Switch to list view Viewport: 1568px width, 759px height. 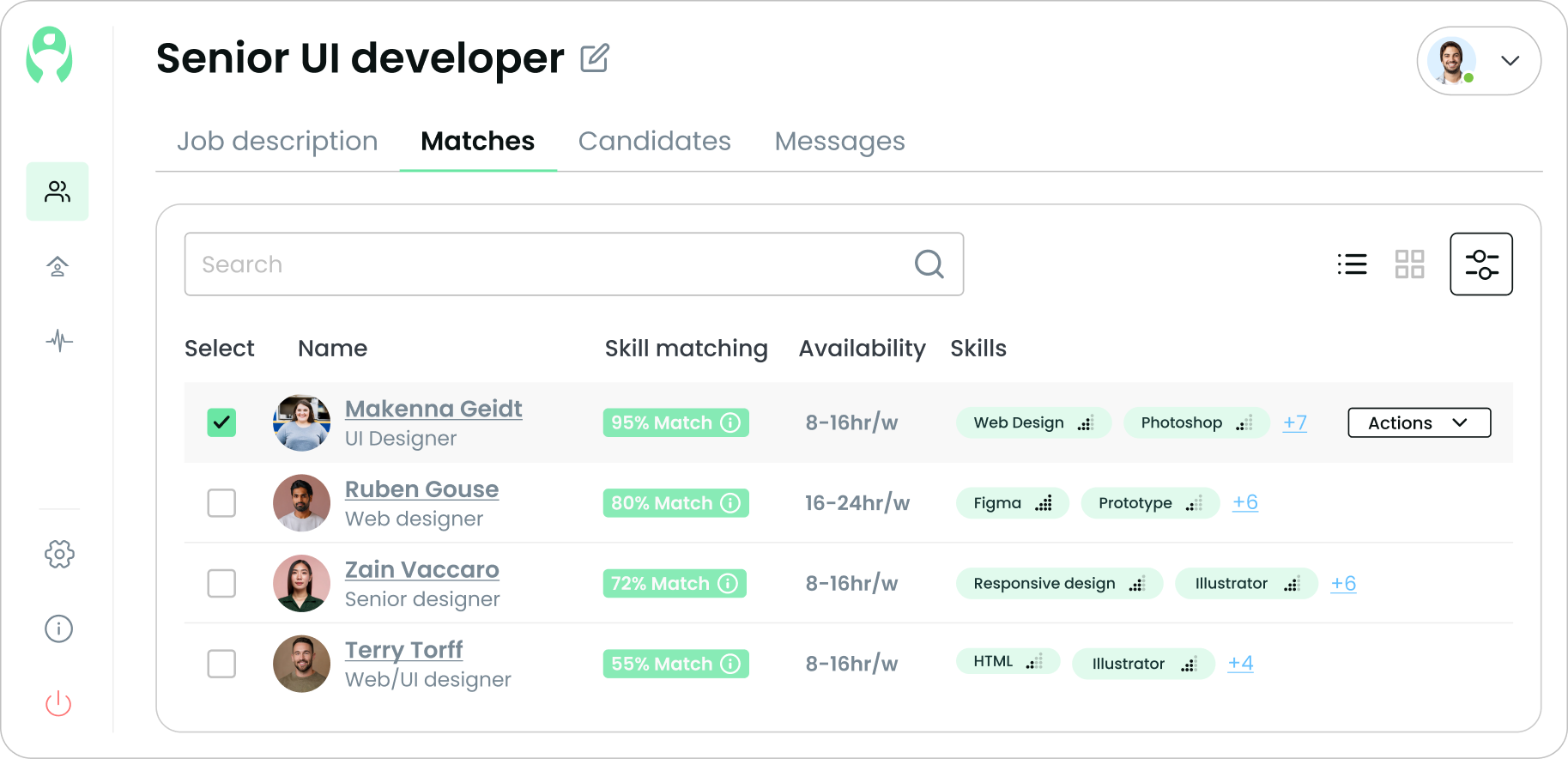tap(1352, 264)
